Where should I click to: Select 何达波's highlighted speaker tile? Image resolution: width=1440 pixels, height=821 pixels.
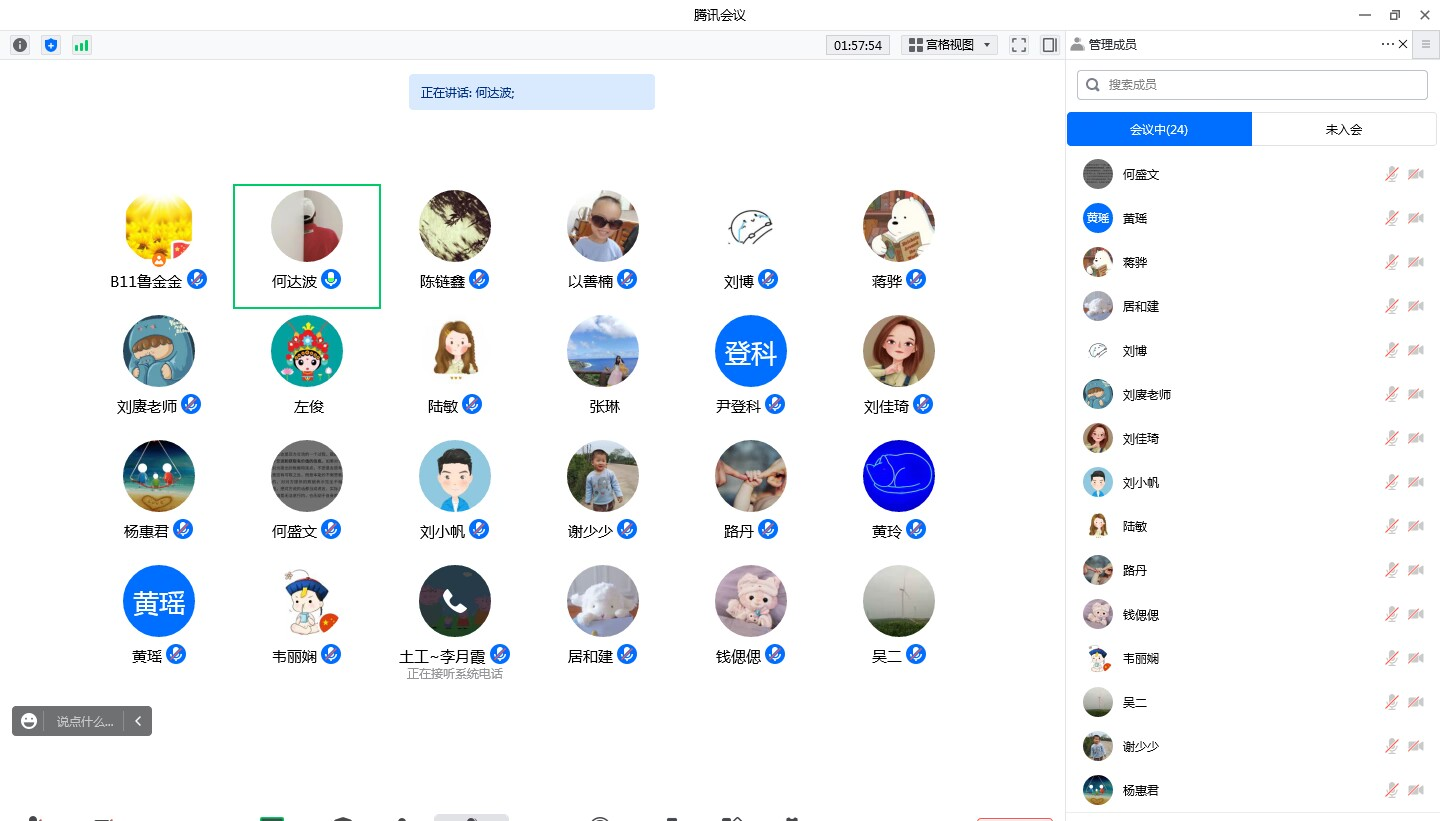coord(307,246)
